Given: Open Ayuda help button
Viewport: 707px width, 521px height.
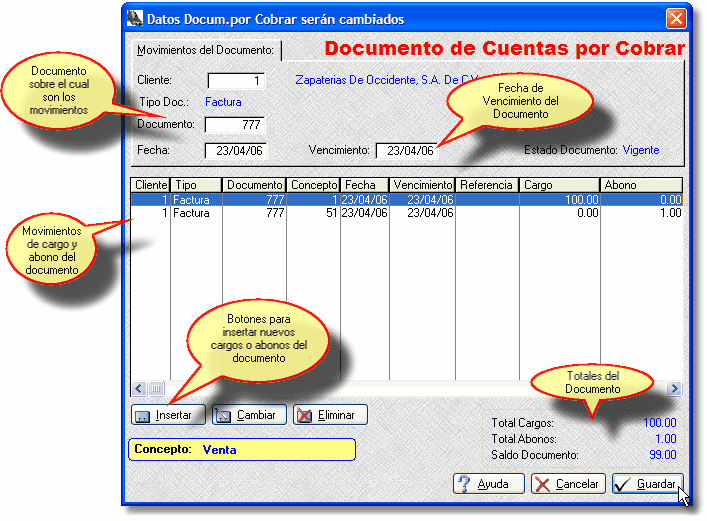Looking at the screenshot, I should [x=488, y=484].
